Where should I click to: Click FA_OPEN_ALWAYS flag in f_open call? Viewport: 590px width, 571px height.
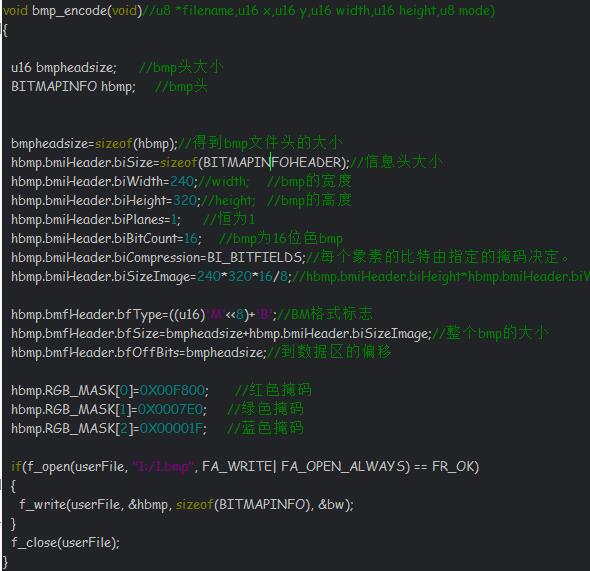coord(343,466)
